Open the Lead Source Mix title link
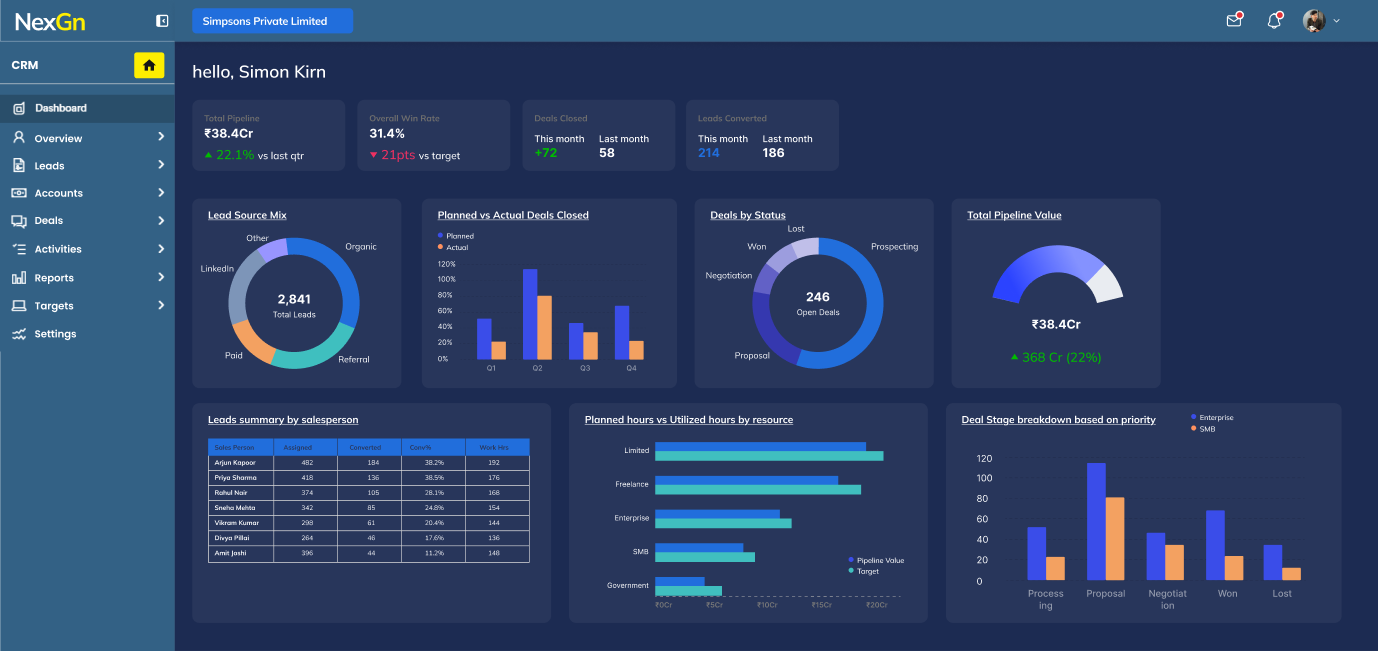Screen dimensions: 1378x651 point(247,215)
